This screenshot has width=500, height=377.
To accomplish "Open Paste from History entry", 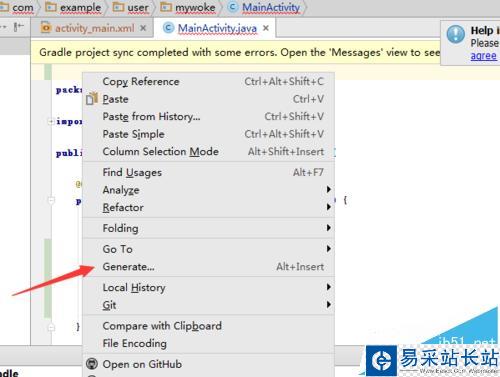I will tap(208, 117).
